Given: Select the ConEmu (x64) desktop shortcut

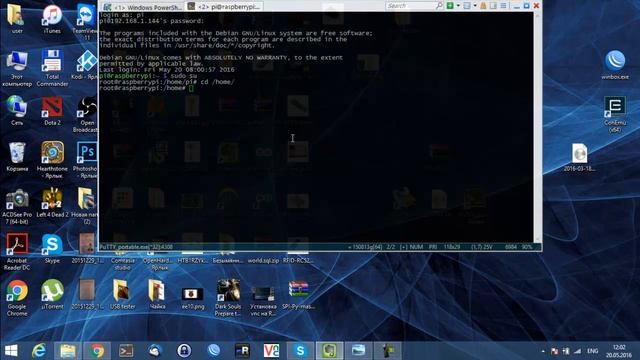Looking at the screenshot, I should click(615, 114).
